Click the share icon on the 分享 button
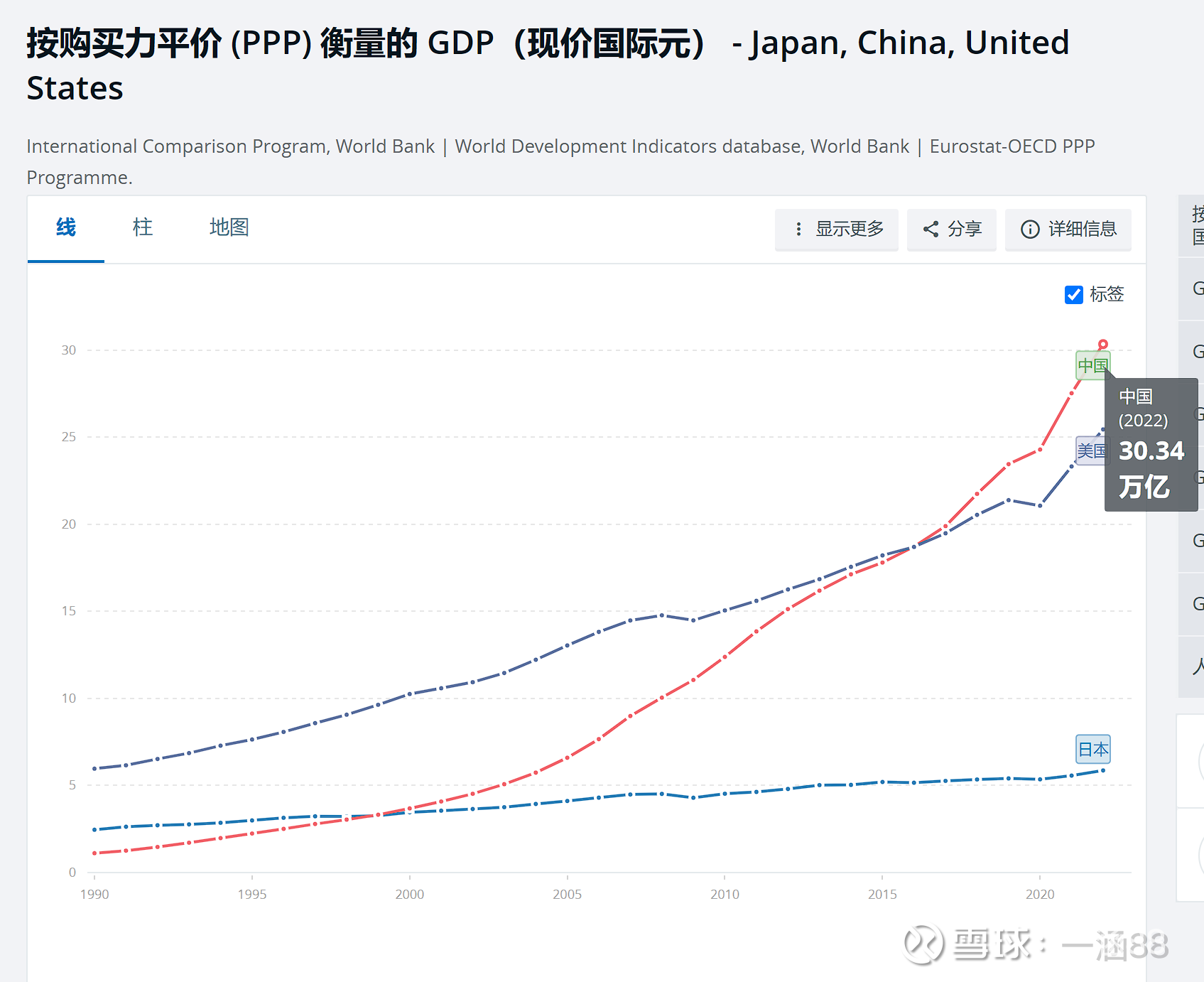 tap(931, 230)
